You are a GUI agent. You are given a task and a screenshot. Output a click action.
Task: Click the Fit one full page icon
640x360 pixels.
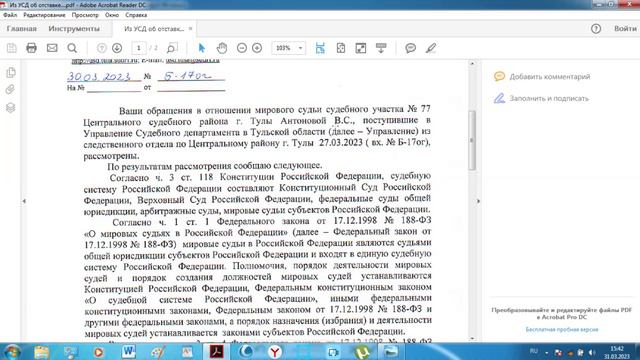click(341, 48)
